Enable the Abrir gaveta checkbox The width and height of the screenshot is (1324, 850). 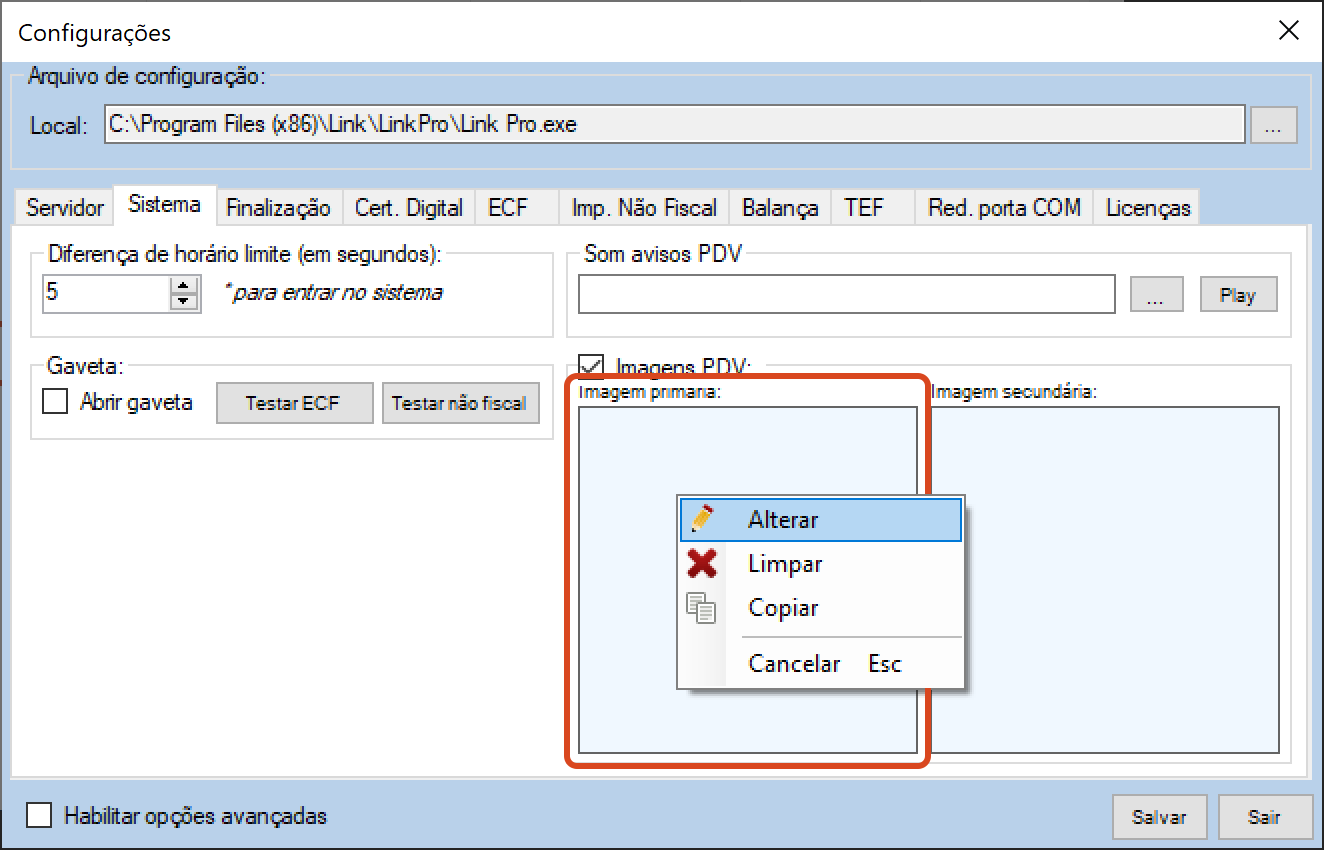pyautogui.click(x=54, y=402)
